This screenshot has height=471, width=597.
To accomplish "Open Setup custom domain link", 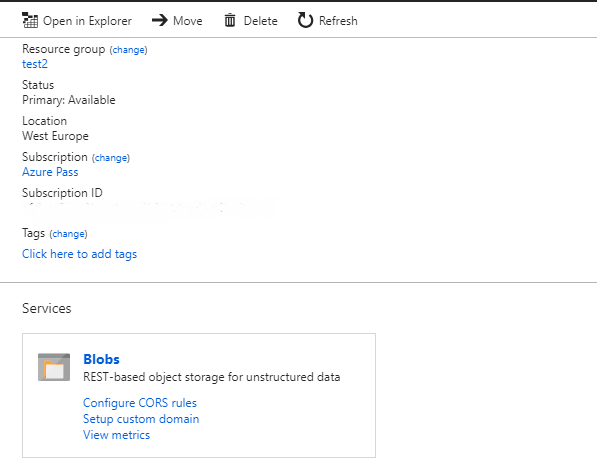I will pos(141,419).
